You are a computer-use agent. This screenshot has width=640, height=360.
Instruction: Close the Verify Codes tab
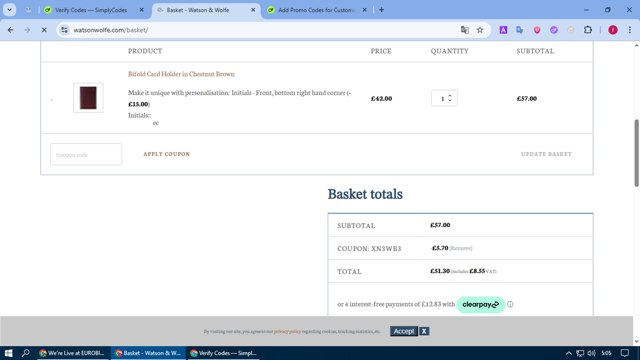pyautogui.click(x=141, y=10)
